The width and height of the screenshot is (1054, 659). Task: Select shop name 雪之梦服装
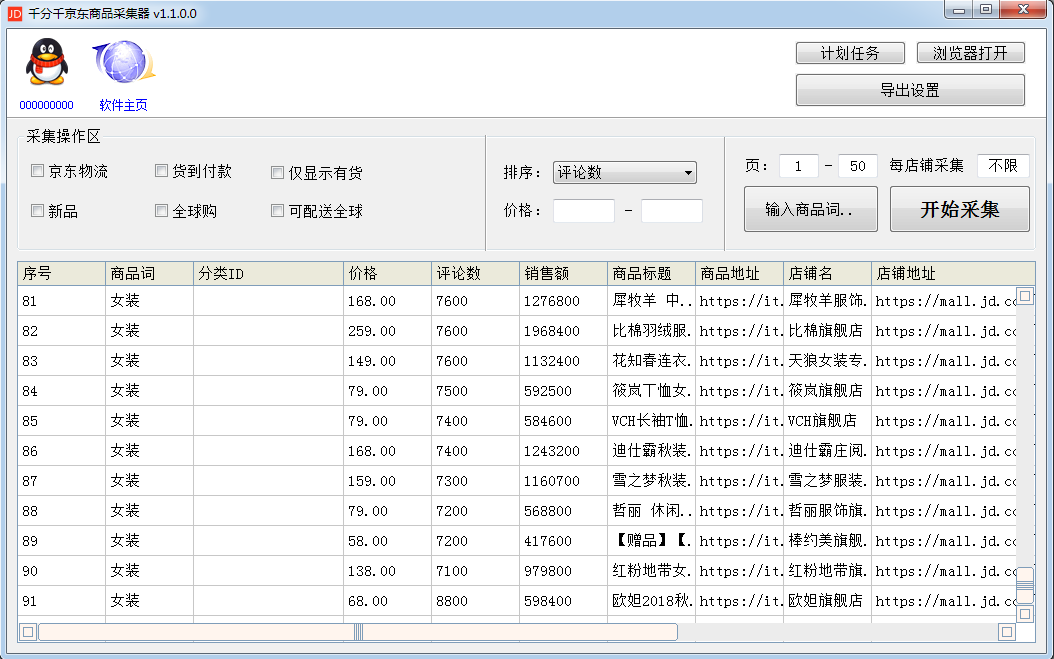(828, 481)
